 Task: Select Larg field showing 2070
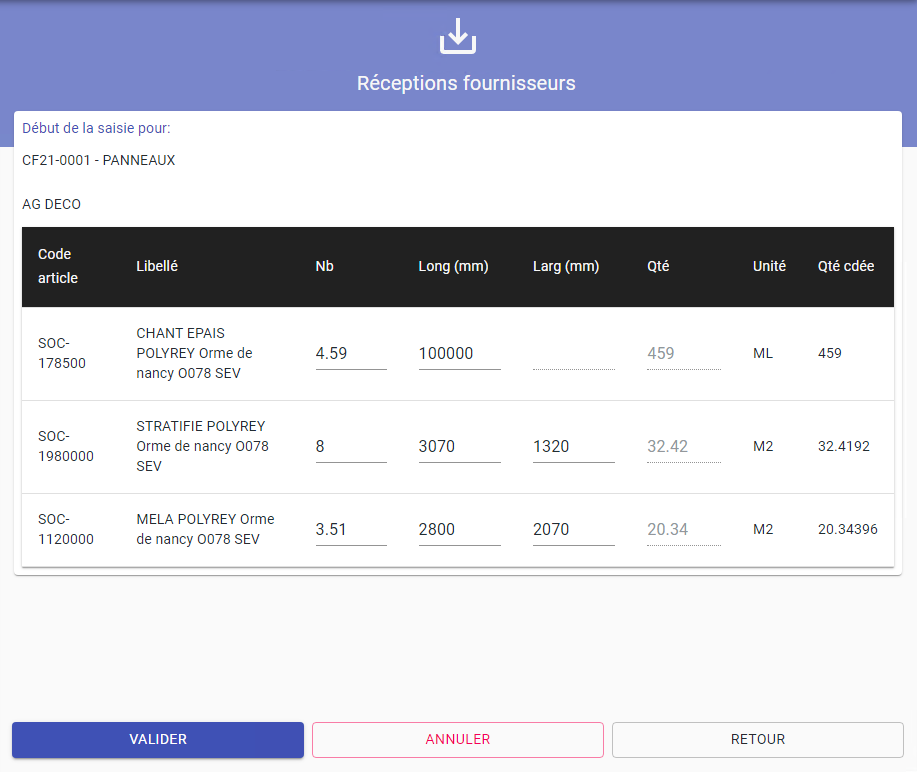click(573, 530)
